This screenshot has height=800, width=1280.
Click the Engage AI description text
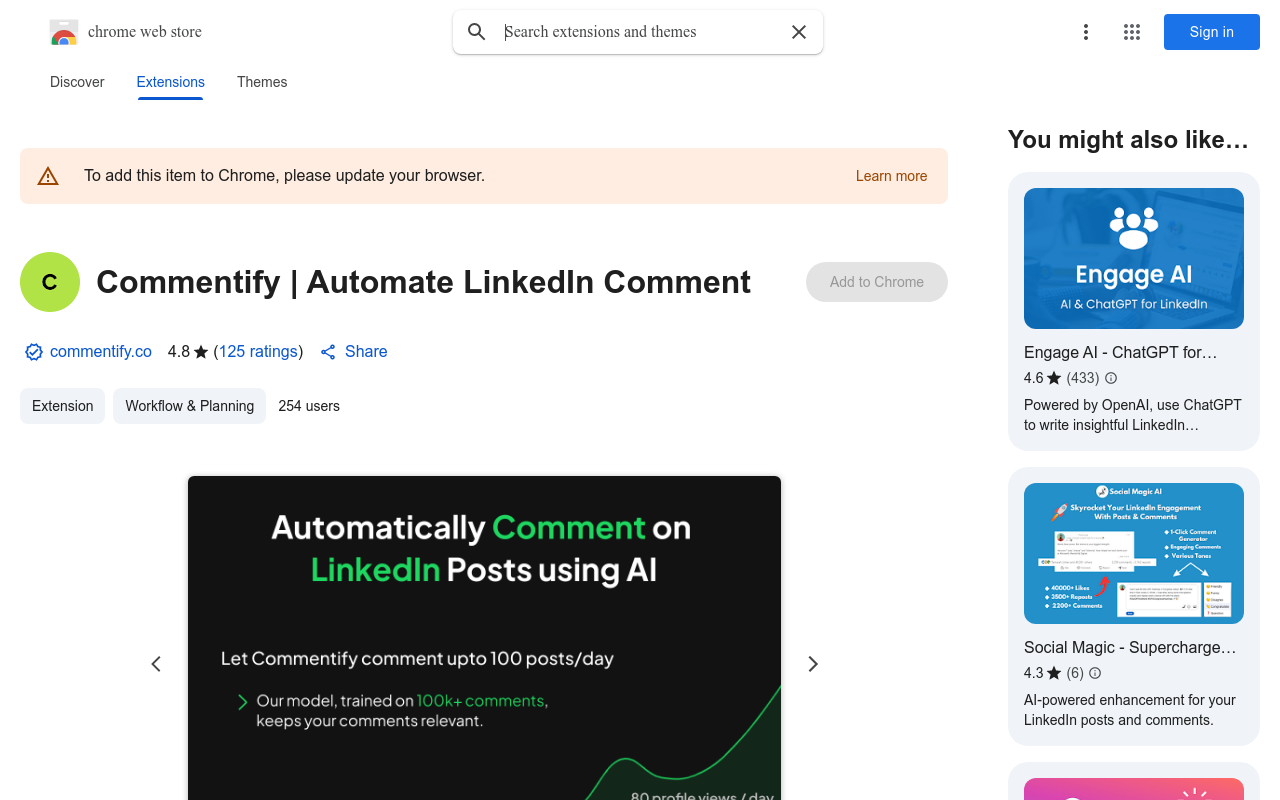pyautogui.click(x=1133, y=415)
